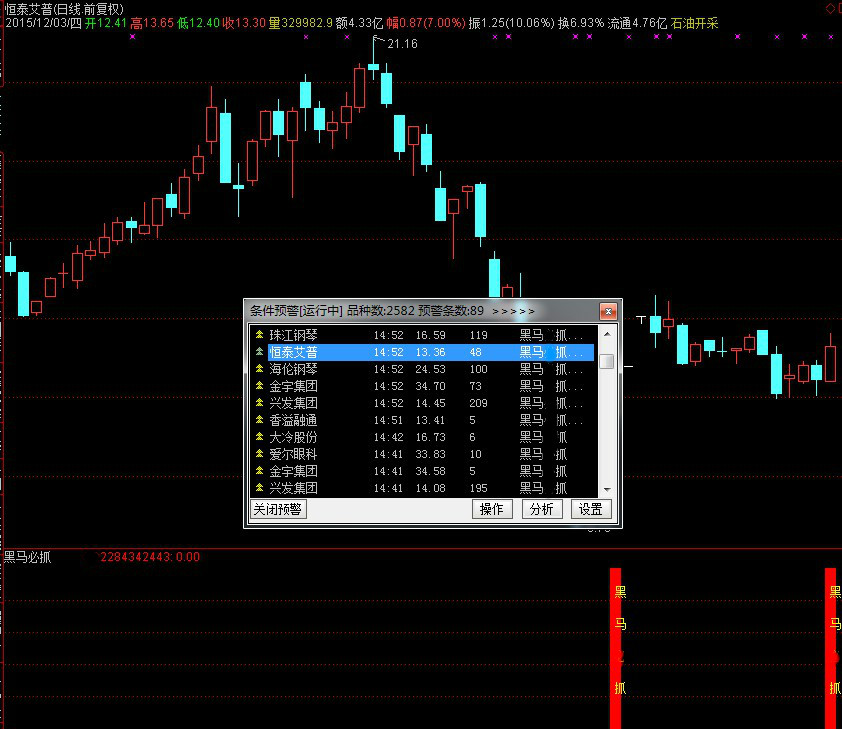Click the alert icon beside 海伦钢琴
The height and width of the screenshot is (729, 842).
(x=259, y=369)
